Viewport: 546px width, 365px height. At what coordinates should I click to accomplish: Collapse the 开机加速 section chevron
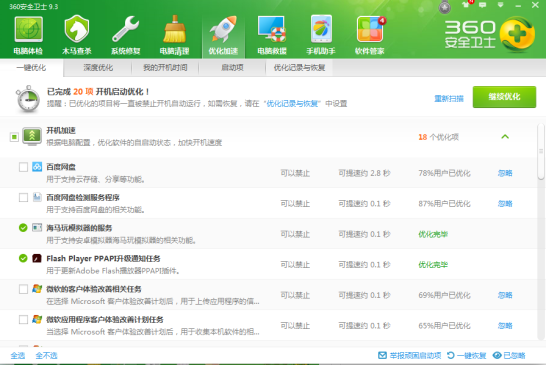pyautogui.click(x=505, y=137)
